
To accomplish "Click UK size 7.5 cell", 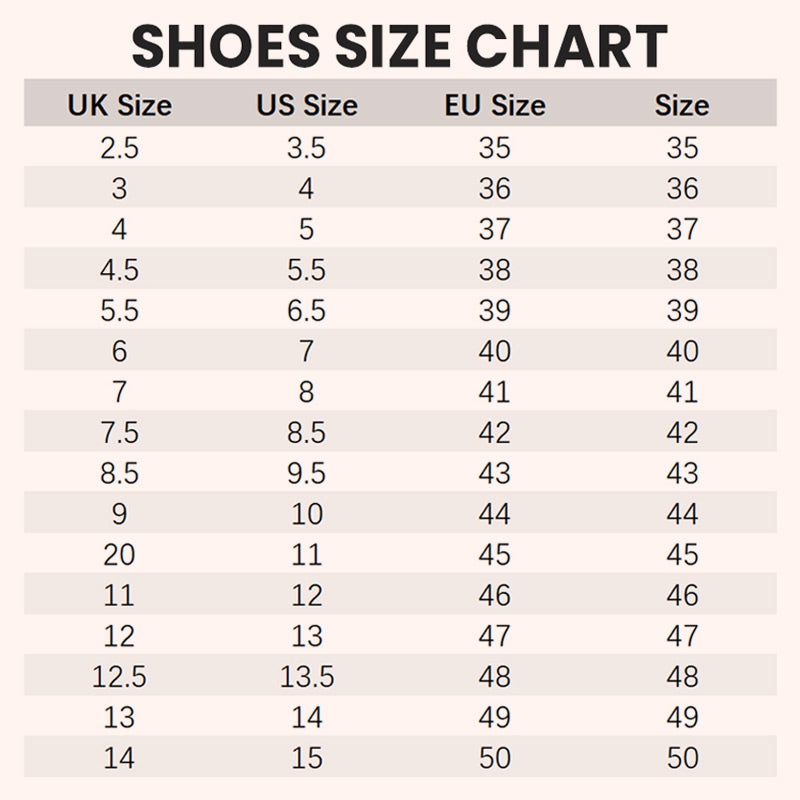I will click(x=119, y=432).
